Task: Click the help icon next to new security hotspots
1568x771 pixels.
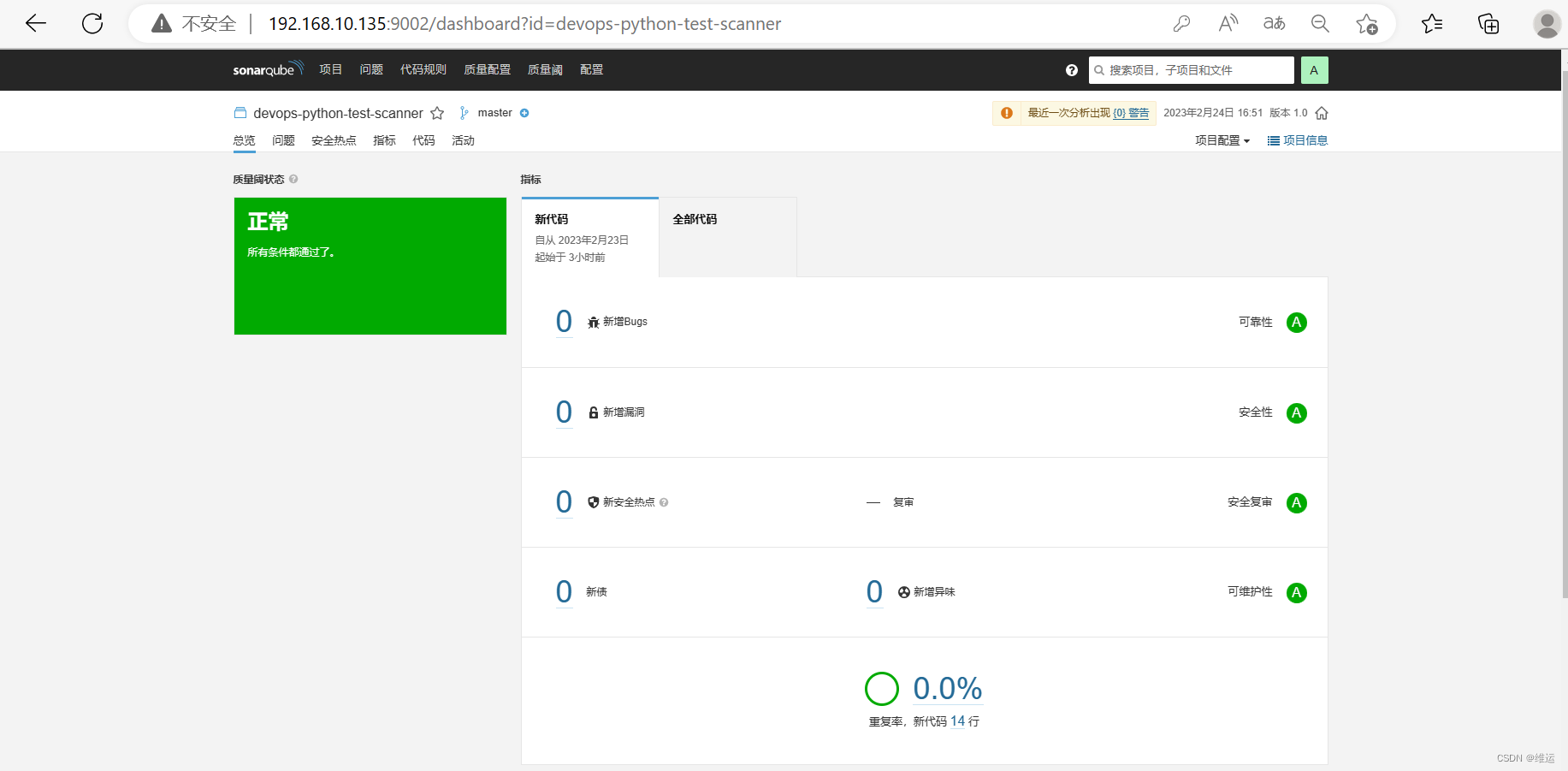Action: pos(664,502)
